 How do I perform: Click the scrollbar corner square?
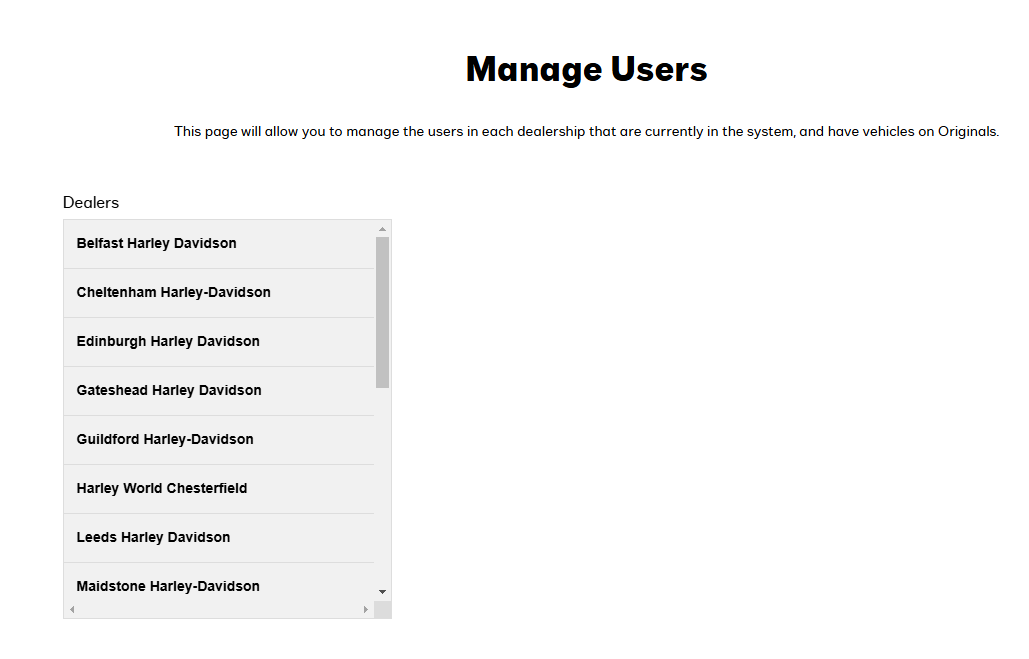tap(382, 609)
